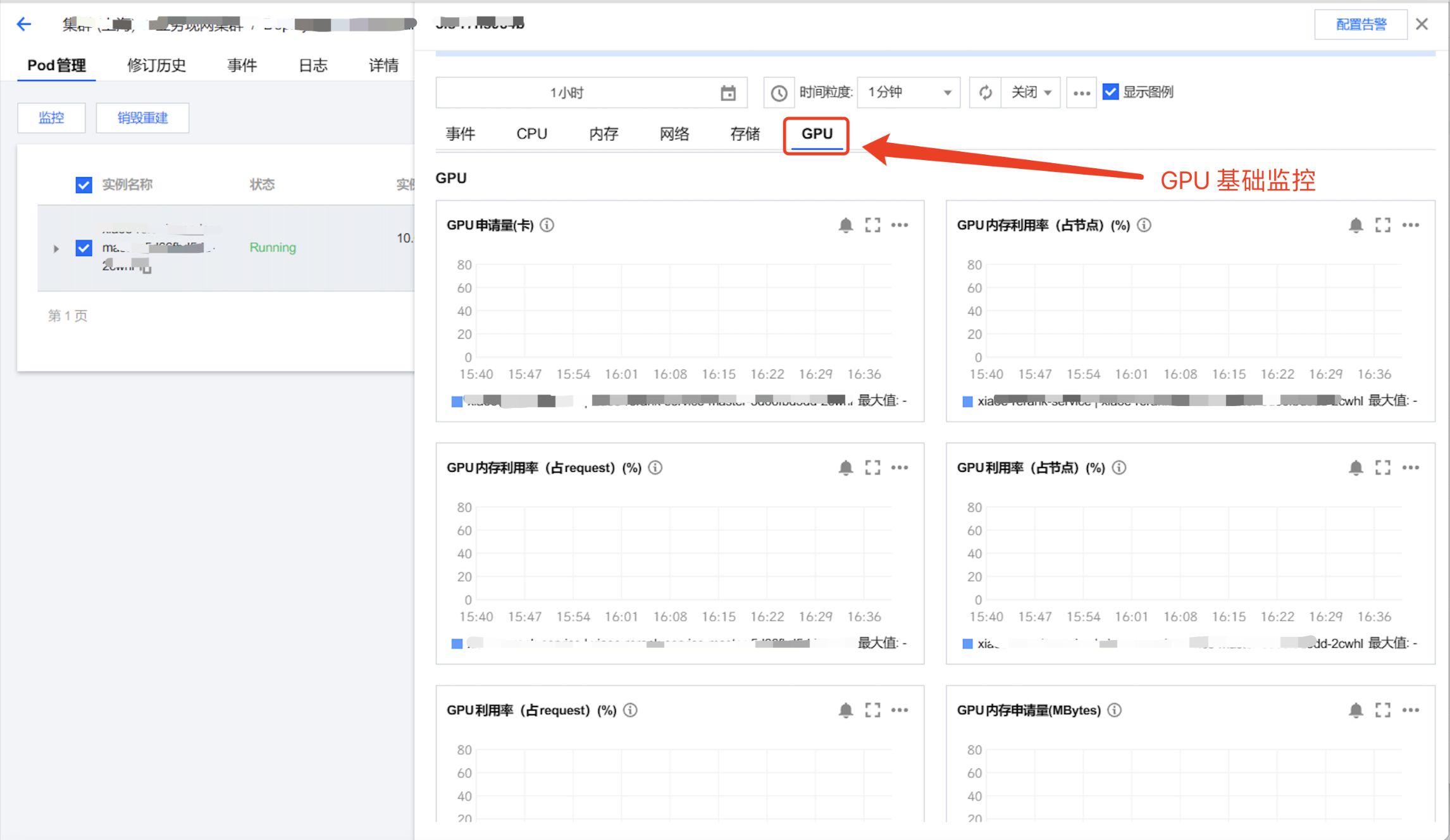Screen dimensions: 1450x840
Task: Fullscreen the GPU利用率(占节点) chart
Action: click(1383, 467)
